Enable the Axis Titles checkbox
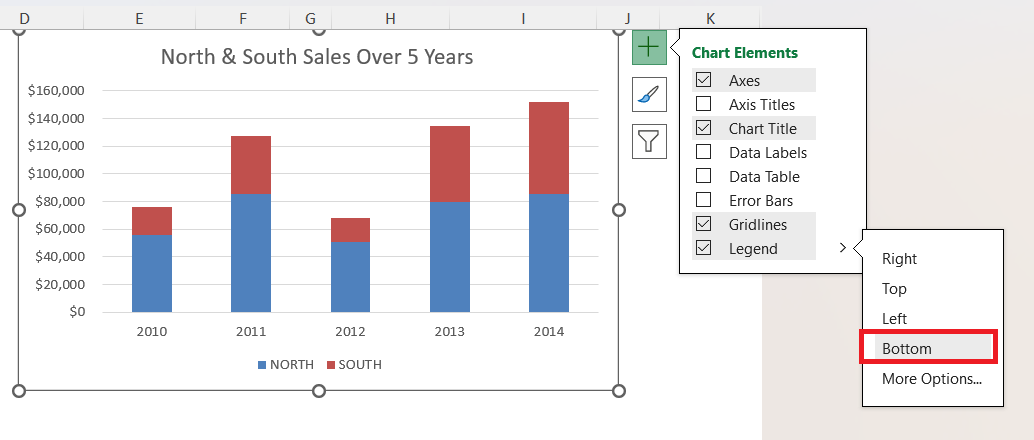 (704, 104)
